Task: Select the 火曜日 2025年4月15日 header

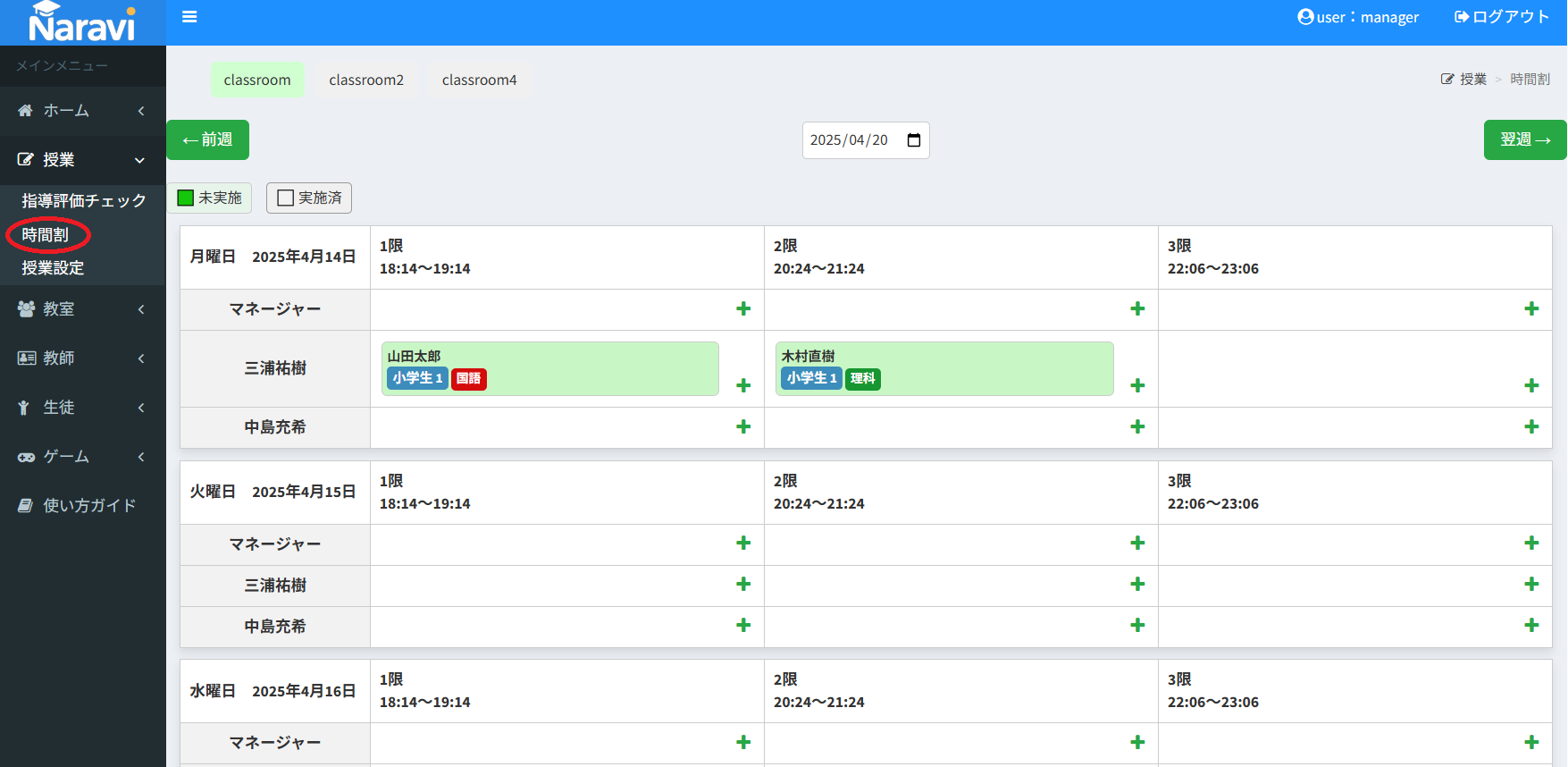Action: pyautogui.click(x=273, y=493)
